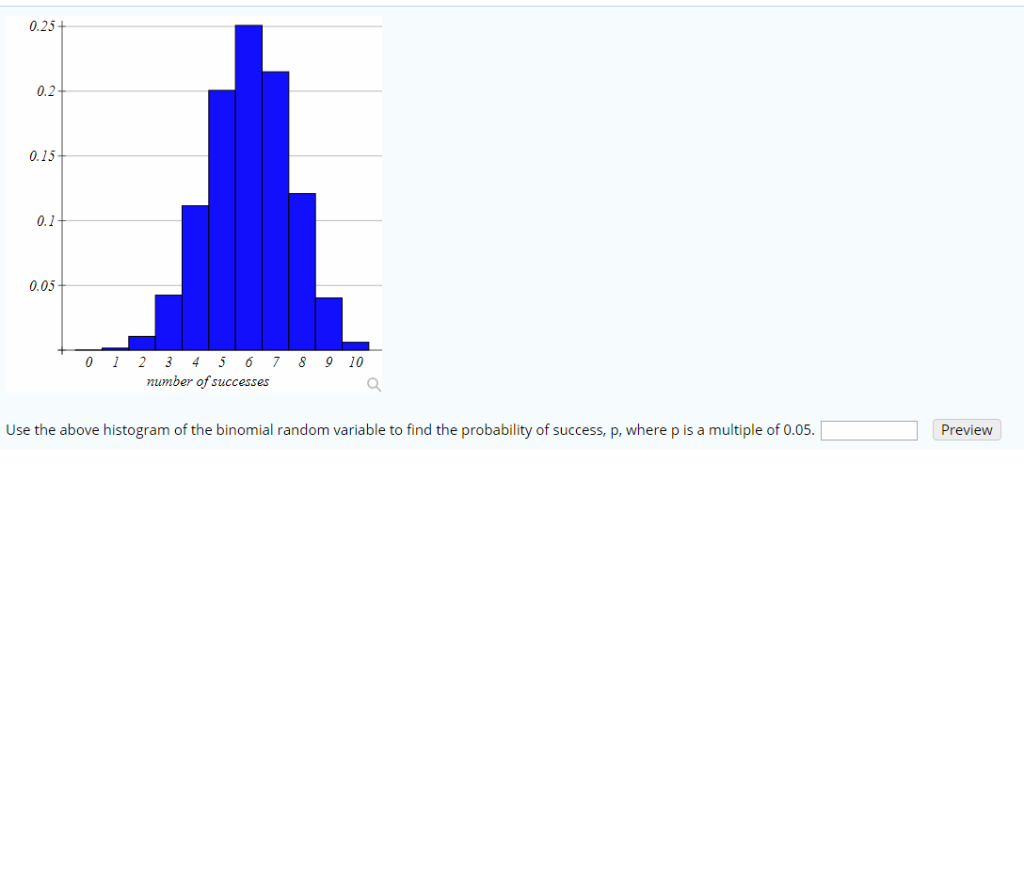The height and width of the screenshot is (881, 1024).
Task: Click the histogram bar at 9 successes
Action: pyautogui.click(x=328, y=325)
